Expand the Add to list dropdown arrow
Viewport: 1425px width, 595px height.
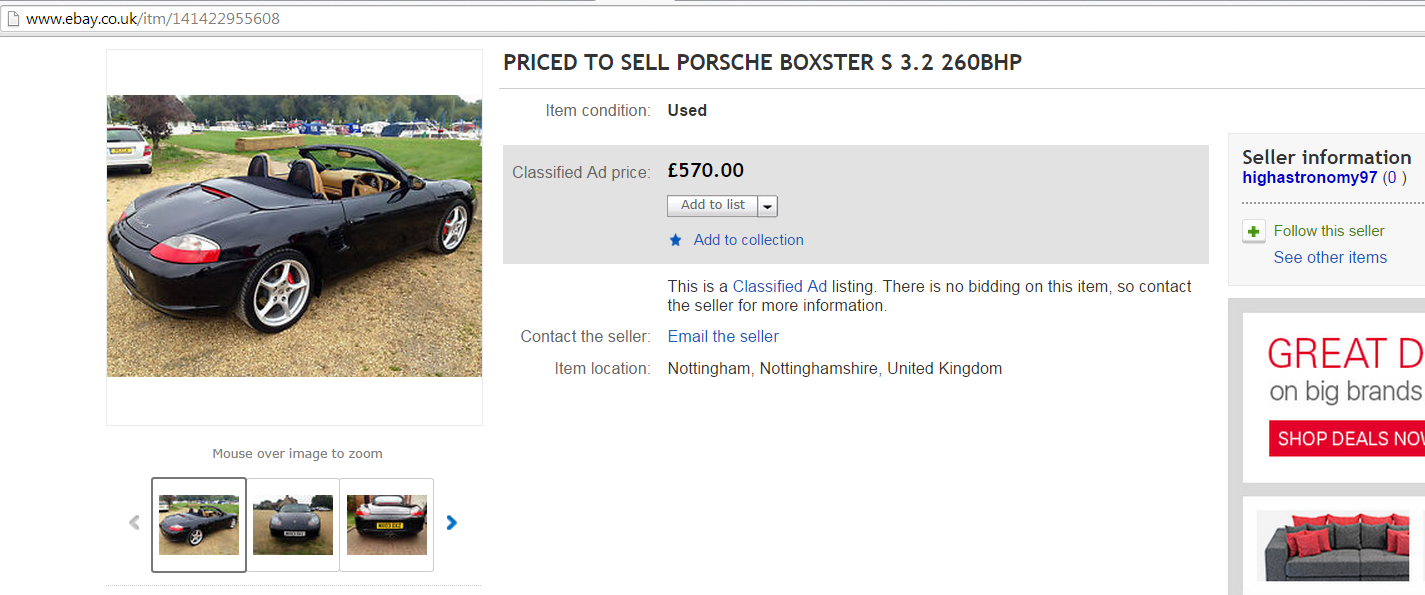[x=767, y=206]
